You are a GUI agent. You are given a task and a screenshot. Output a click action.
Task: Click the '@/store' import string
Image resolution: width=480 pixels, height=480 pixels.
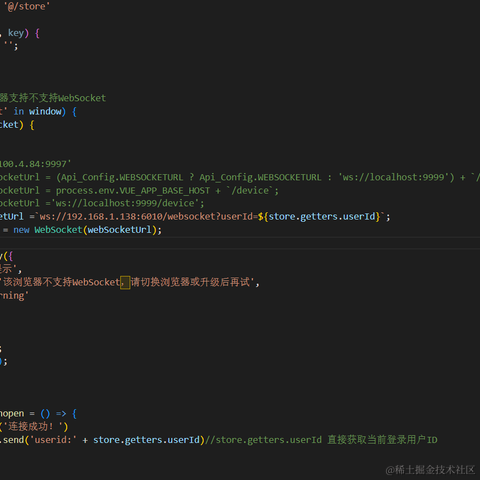(x=27, y=6)
